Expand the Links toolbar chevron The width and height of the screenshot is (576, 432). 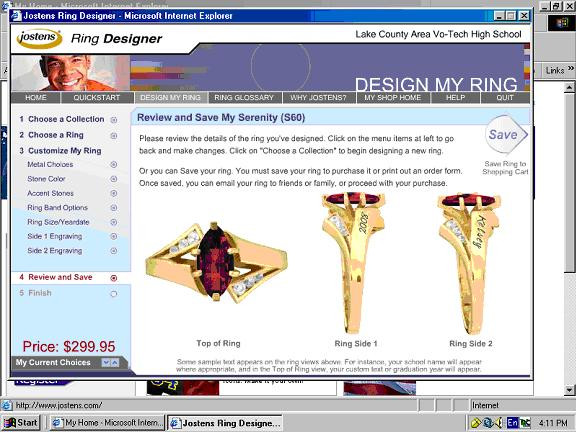click(x=570, y=68)
